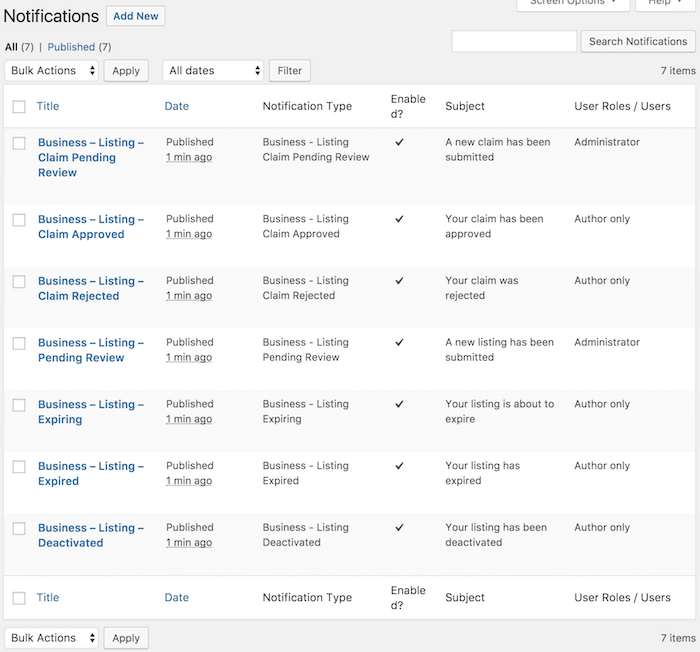
Task: Check the box for Claim Pending Review row
Action: tap(19, 143)
